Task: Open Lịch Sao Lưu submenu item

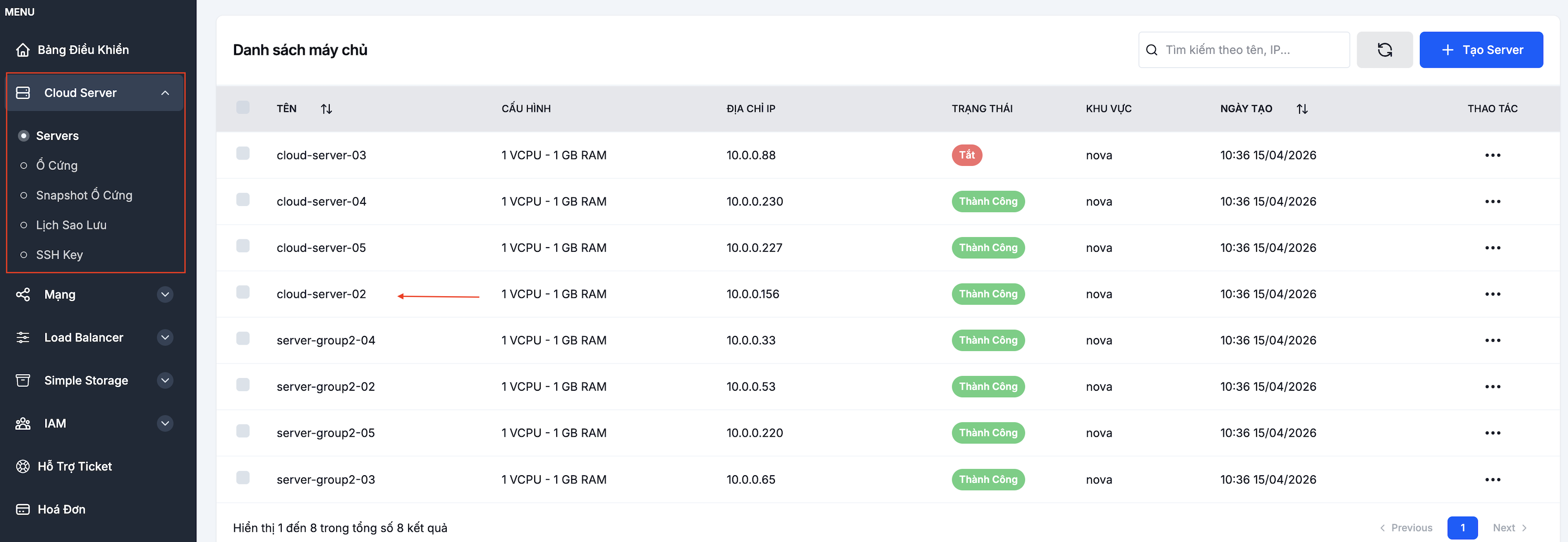Action: click(71, 225)
